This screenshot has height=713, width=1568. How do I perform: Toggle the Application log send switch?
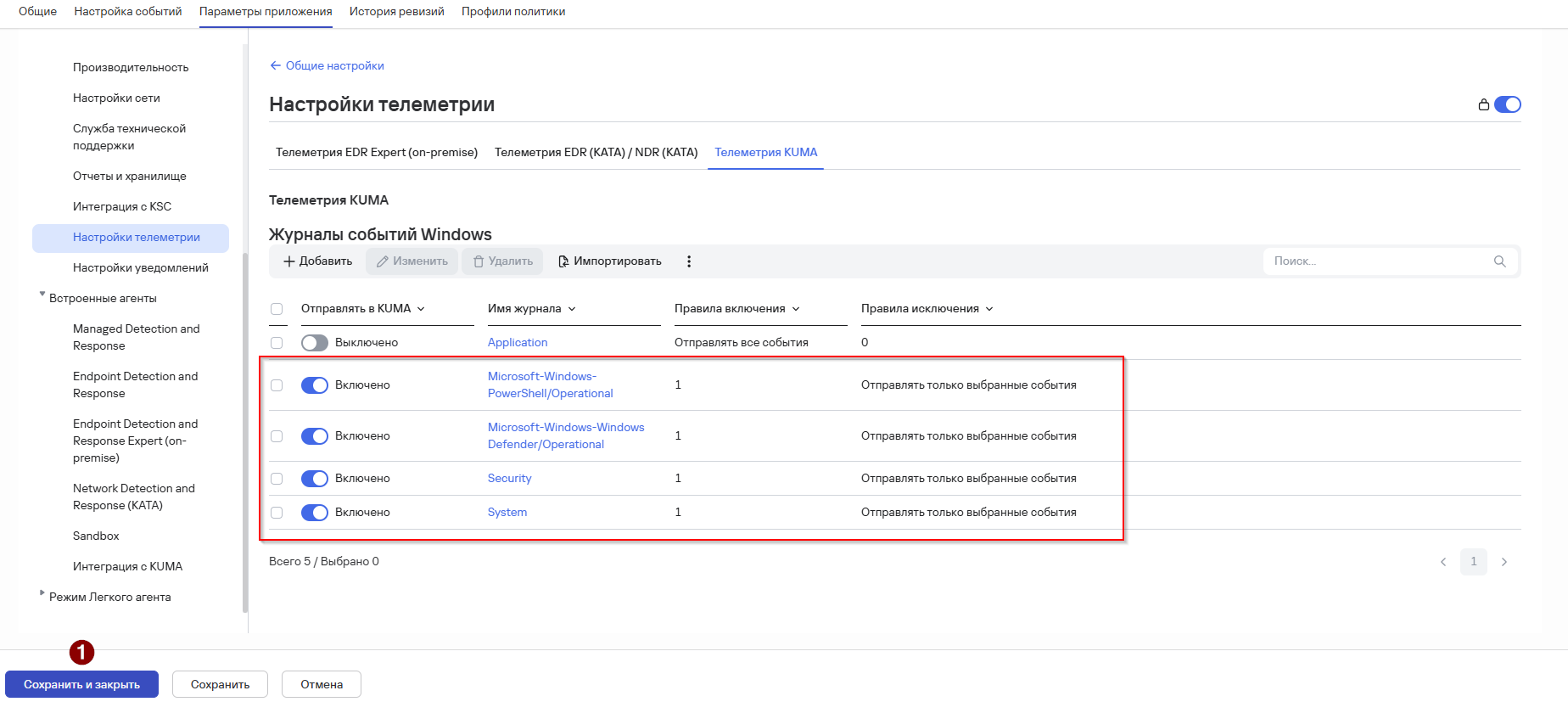point(315,343)
